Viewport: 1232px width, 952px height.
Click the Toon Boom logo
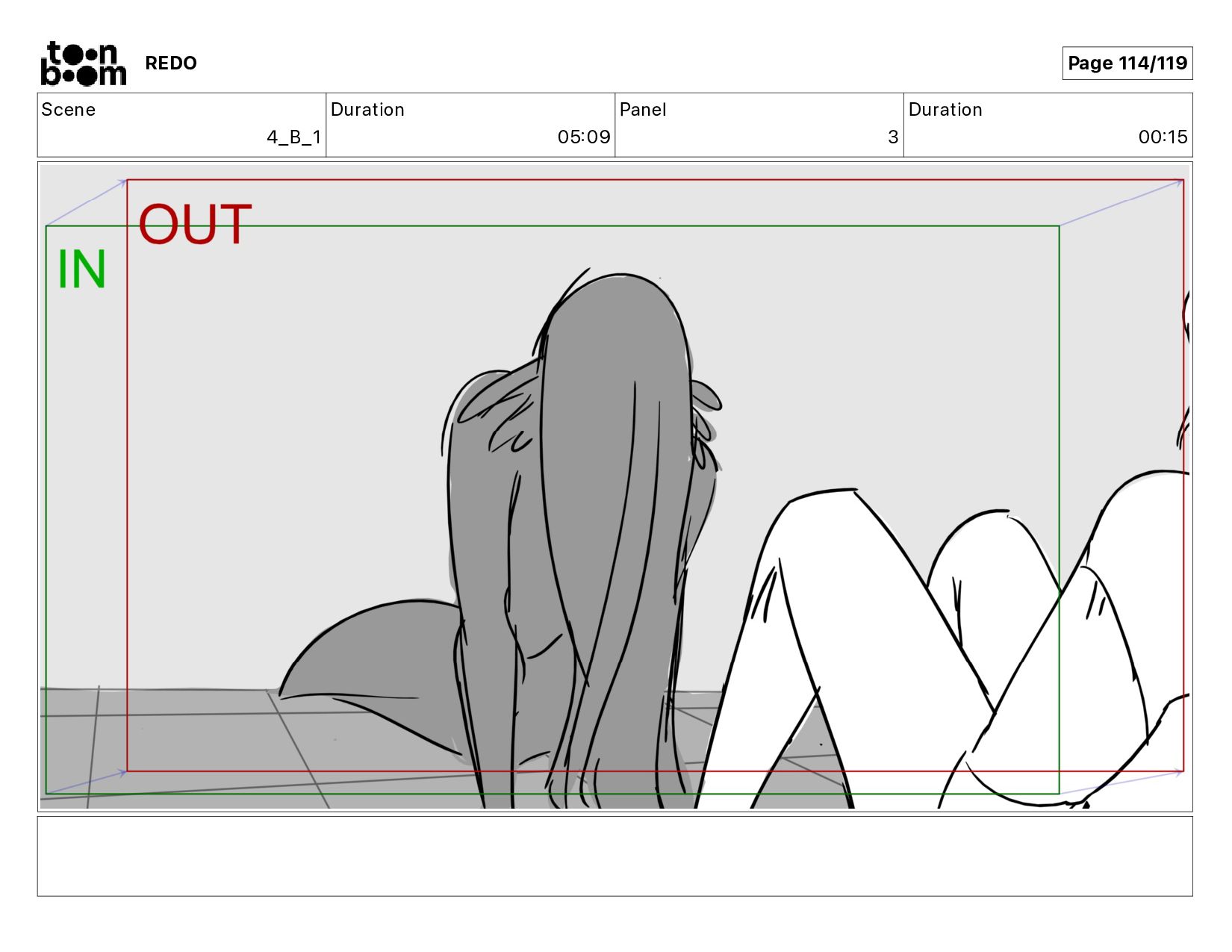click(83, 63)
